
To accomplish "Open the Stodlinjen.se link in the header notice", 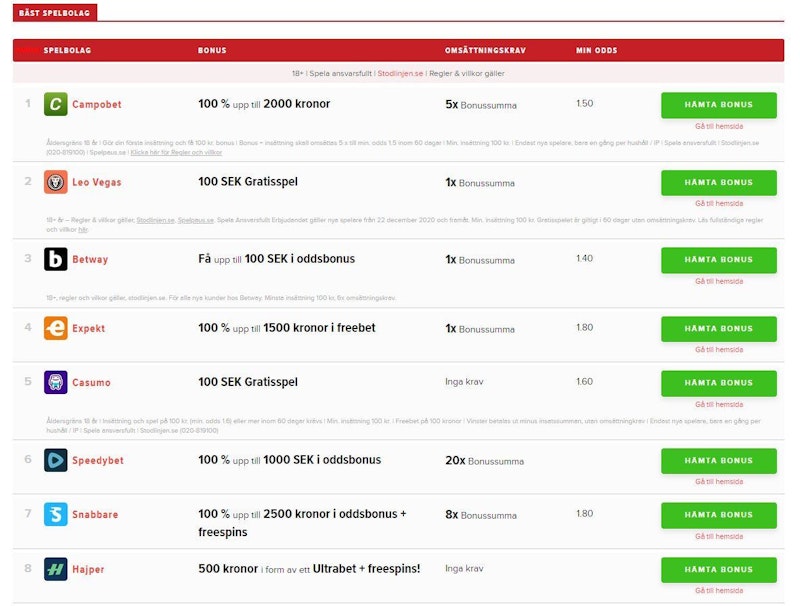I will click(400, 74).
